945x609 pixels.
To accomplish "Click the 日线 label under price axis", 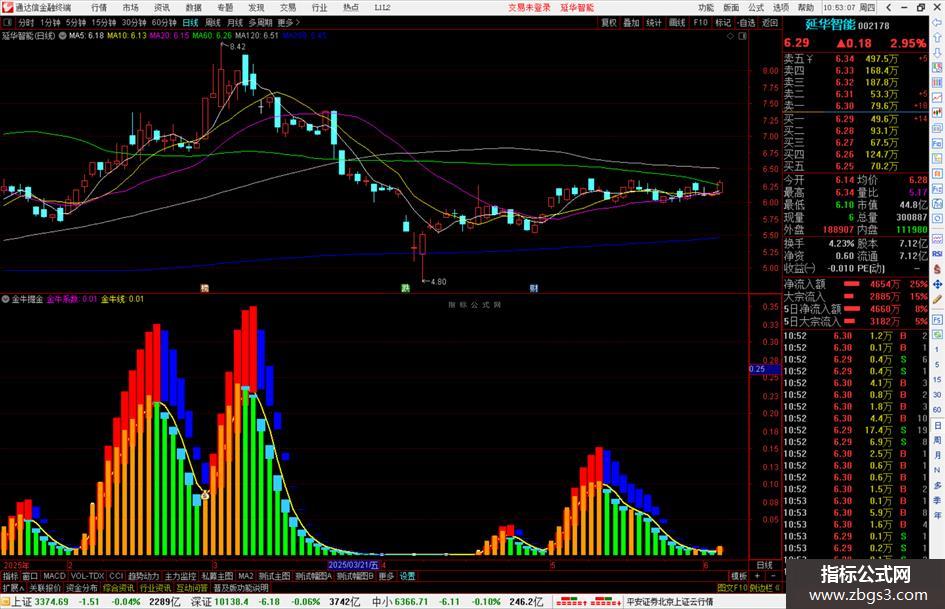I will pyautogui.click(x=764, y=565).
